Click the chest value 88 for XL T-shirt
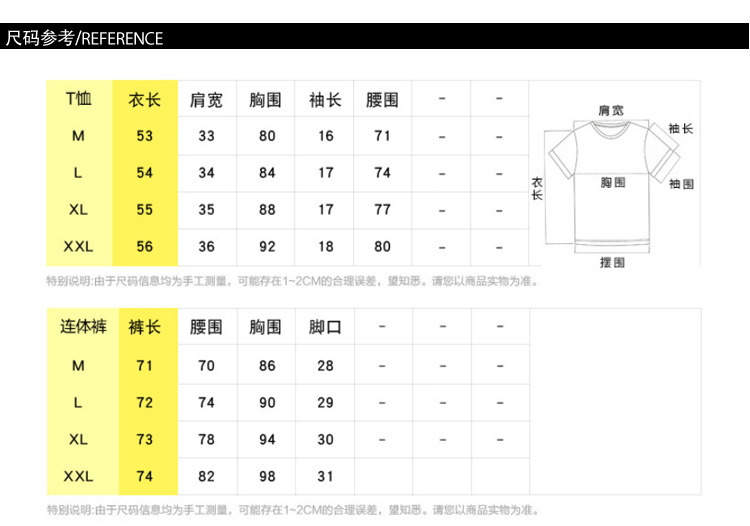Image resolution: width=750 pixels, height=526 pixels. click(x=267, y=210)
